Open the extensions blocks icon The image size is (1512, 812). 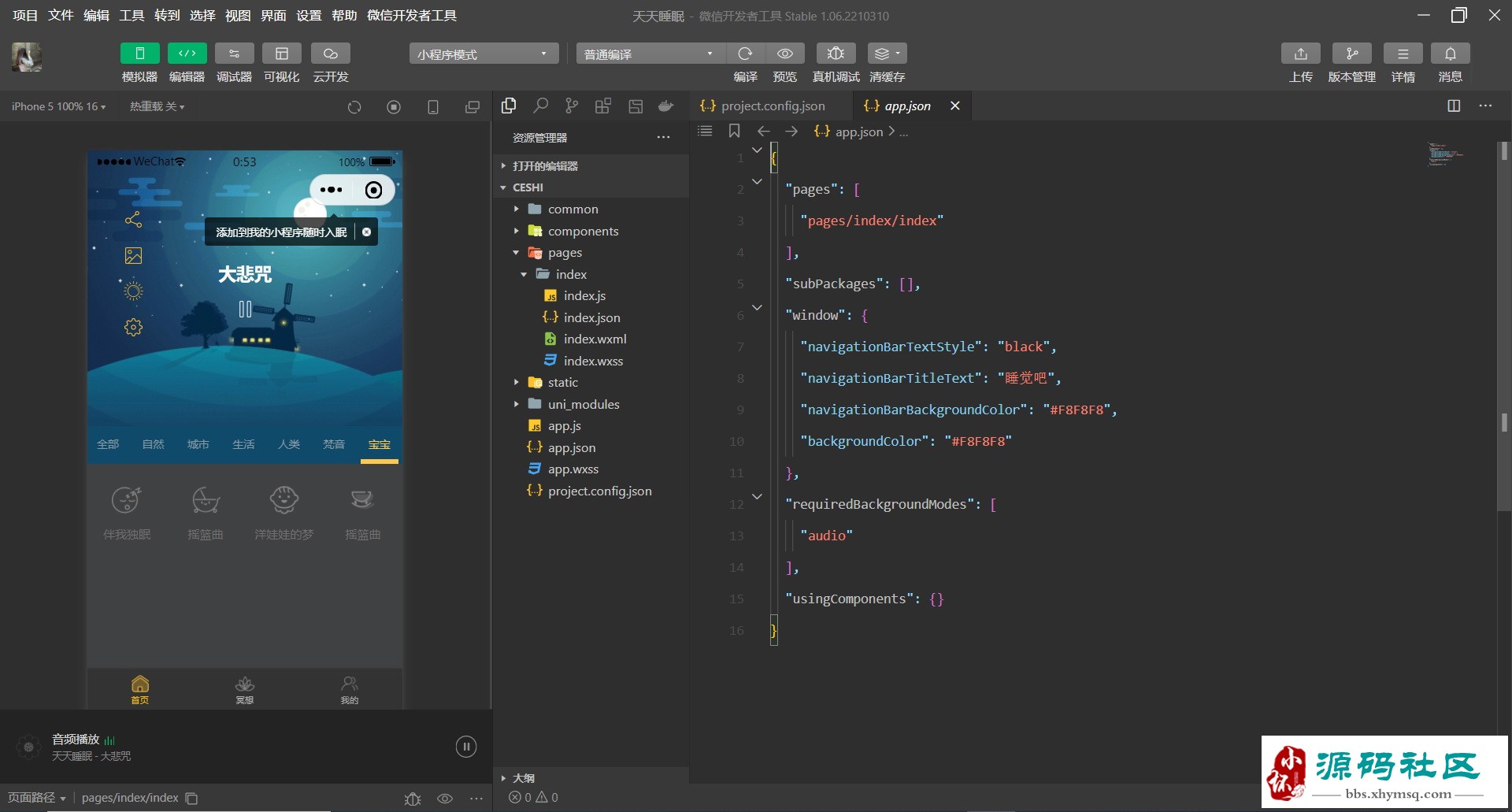point(603,106)
